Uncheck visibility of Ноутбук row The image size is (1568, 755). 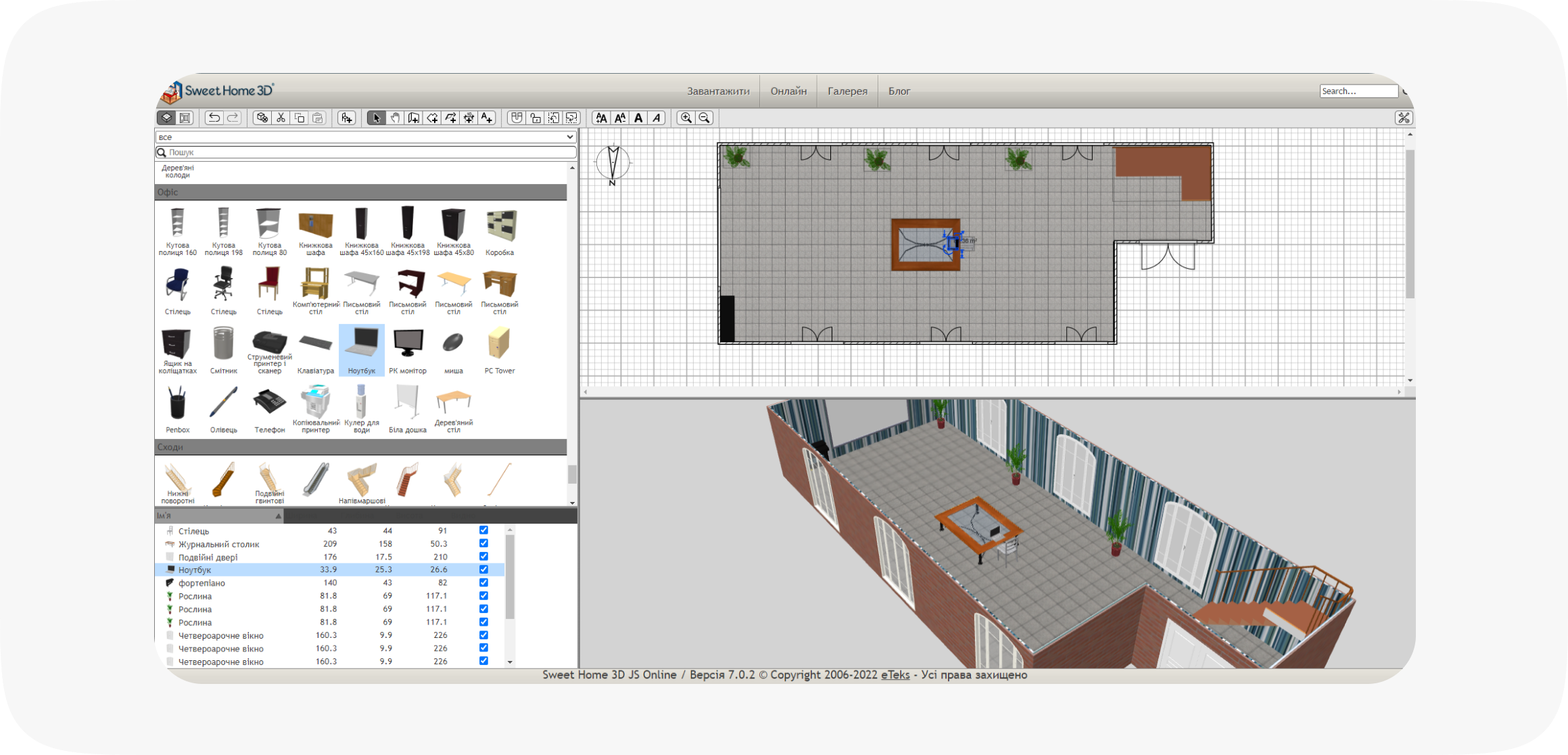(x=483, y=570)
